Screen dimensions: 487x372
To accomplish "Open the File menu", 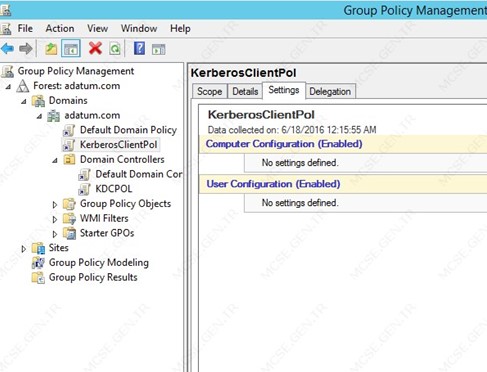I will tap(25, 29).
